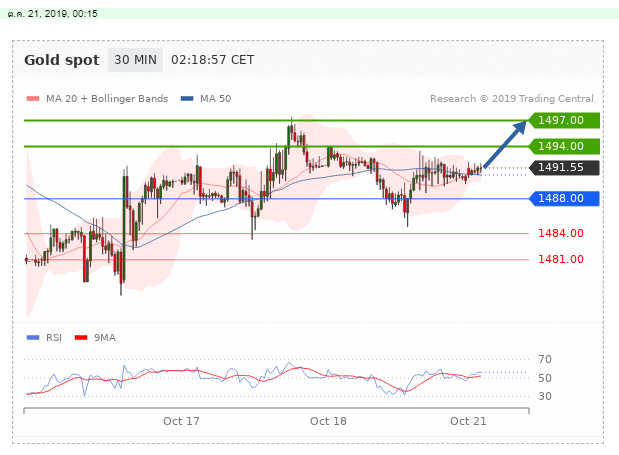
Task: Click the 1491.55 current price tag
Action: [564, 167]
